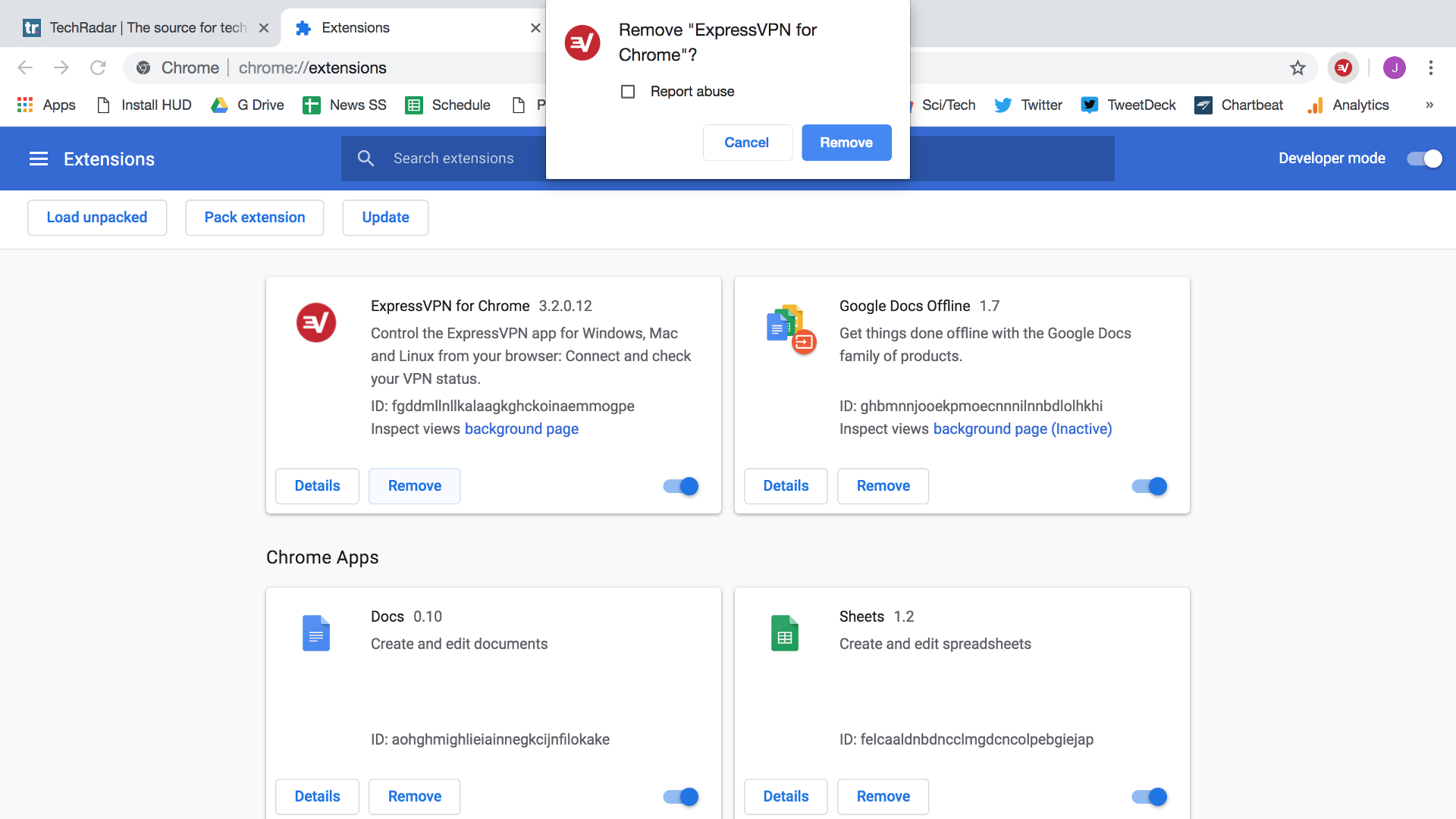Click the Chrome site info icon
This screenshot has width=1456, height=819.
[143, 67]
